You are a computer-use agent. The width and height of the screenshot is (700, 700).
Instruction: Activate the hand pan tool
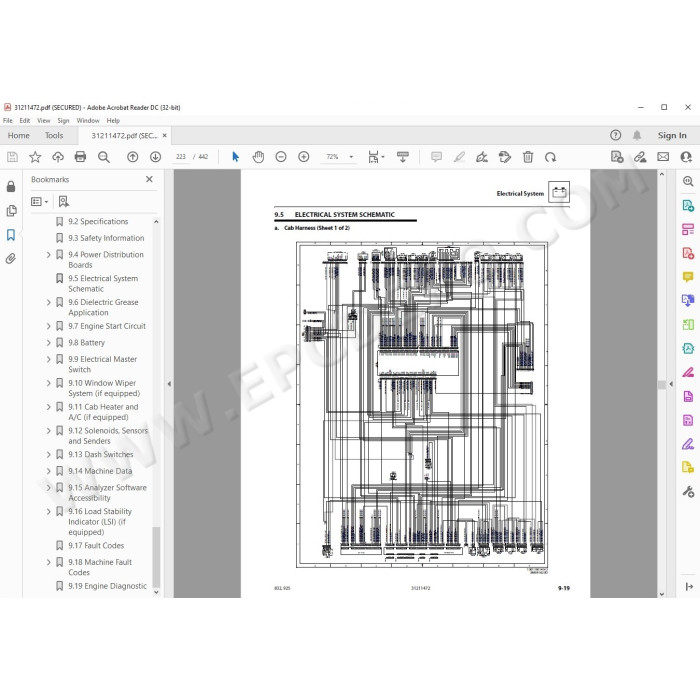(x=258, y=157)
